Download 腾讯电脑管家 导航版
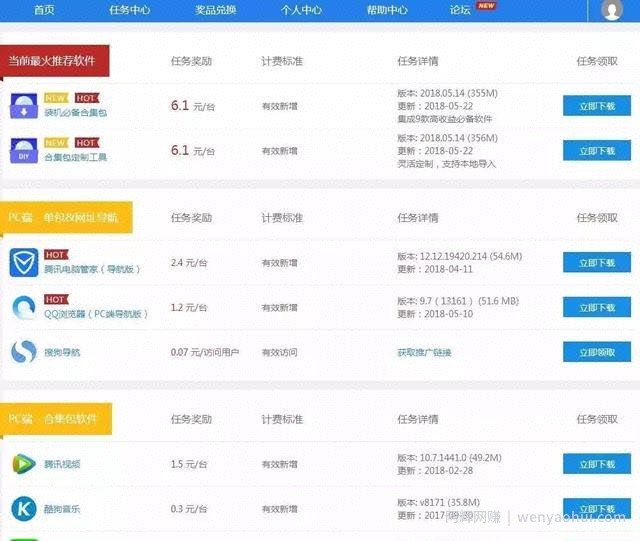Viewport: 640px width, 541px height. [x=597, y=262]
